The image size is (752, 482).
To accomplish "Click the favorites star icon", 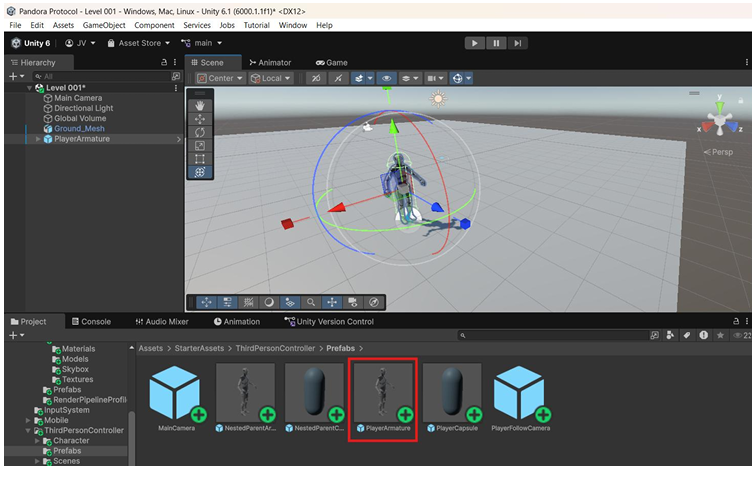I will pyautogui.click(x=720, y=335).
